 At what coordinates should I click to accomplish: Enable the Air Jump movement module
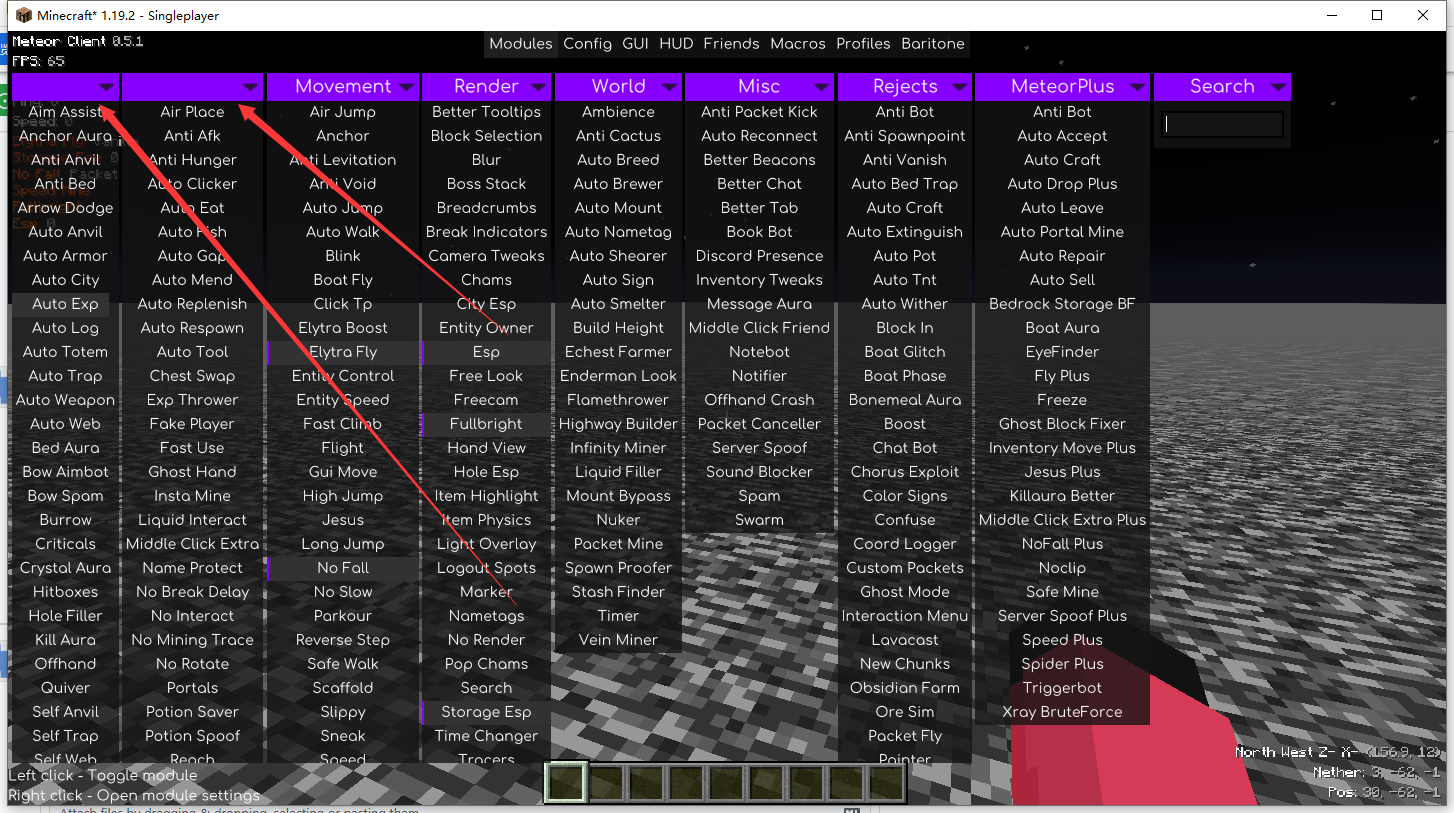tap(342, 111)
